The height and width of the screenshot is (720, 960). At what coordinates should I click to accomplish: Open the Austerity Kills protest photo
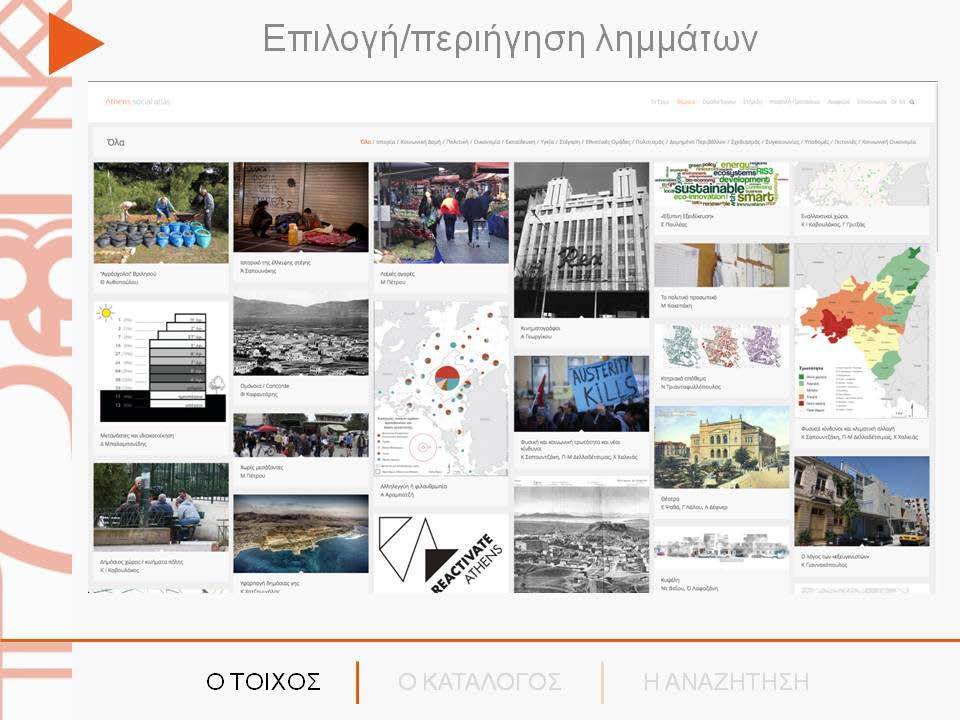tap(582, 394)
